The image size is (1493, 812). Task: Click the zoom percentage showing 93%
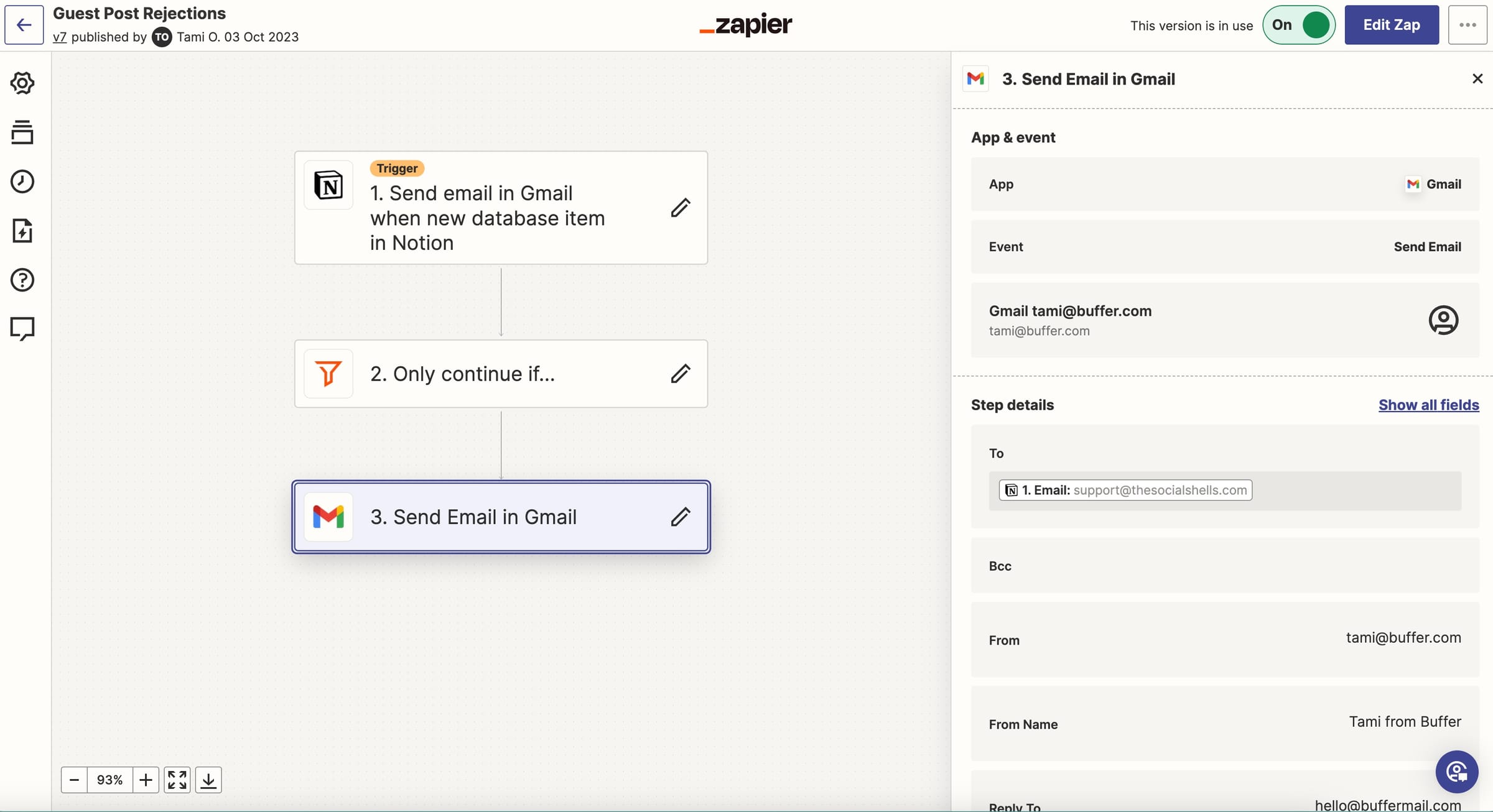click(109, 780)
